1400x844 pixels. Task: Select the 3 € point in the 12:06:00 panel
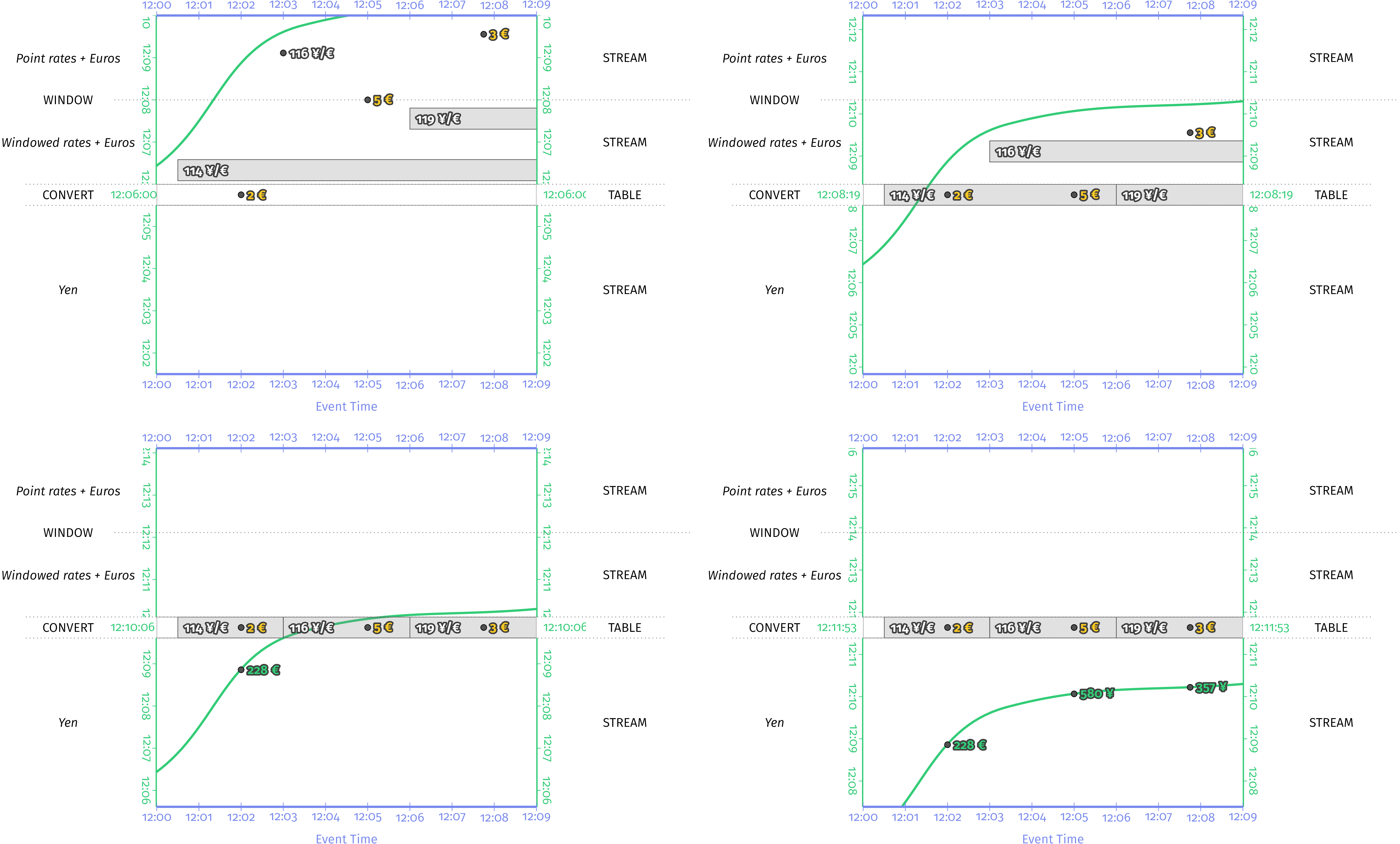484,34
